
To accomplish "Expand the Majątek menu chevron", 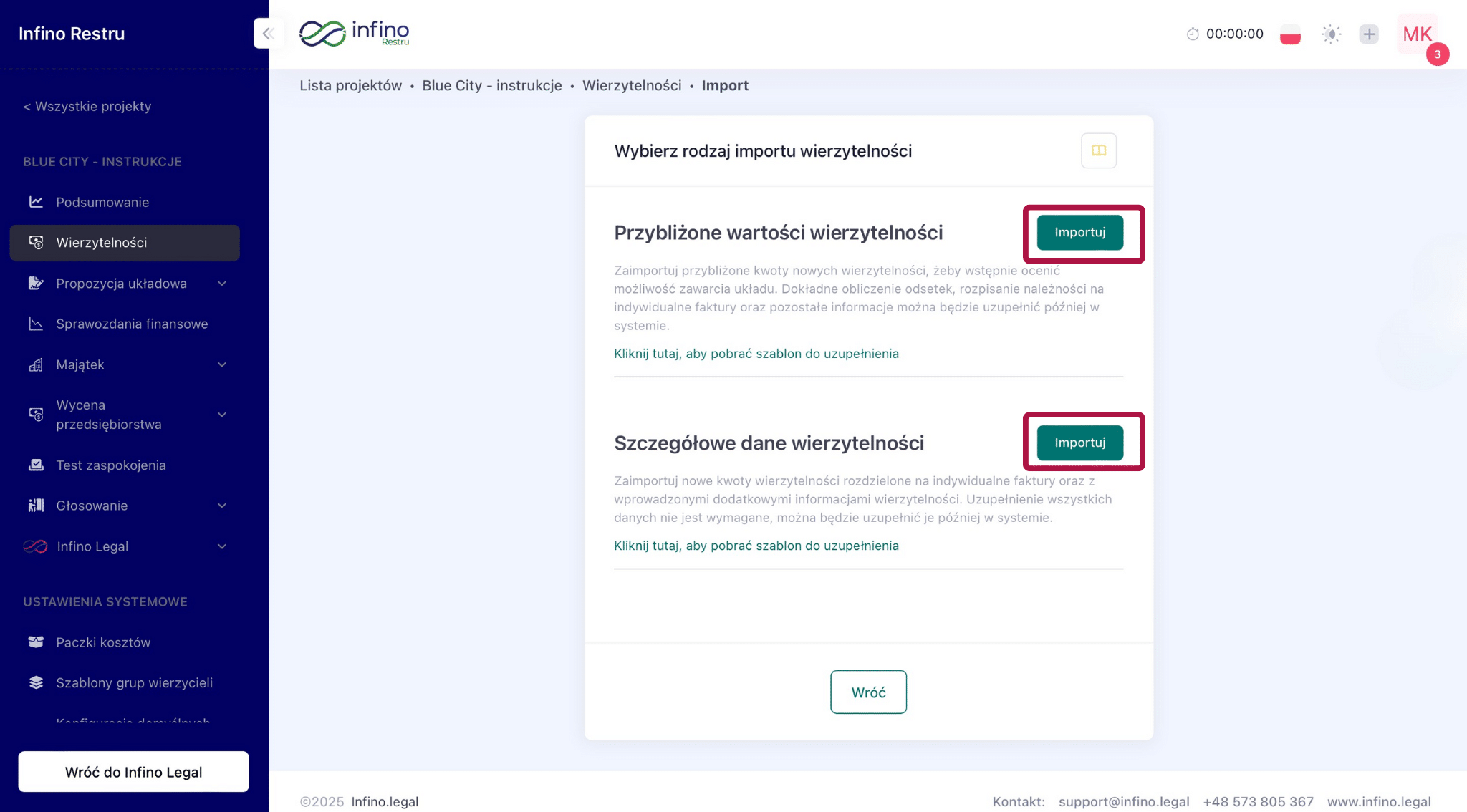I will tap(222, 364).
